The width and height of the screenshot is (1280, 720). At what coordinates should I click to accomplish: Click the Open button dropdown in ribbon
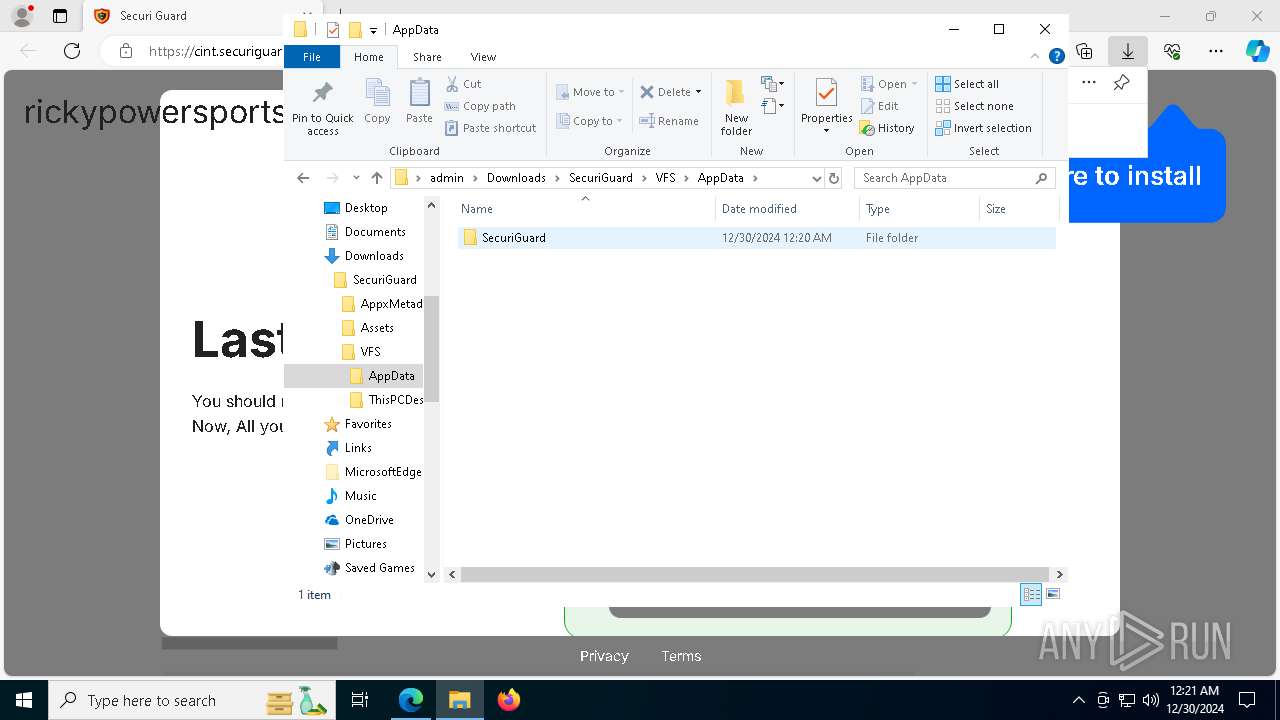click(x=888, y=84)
